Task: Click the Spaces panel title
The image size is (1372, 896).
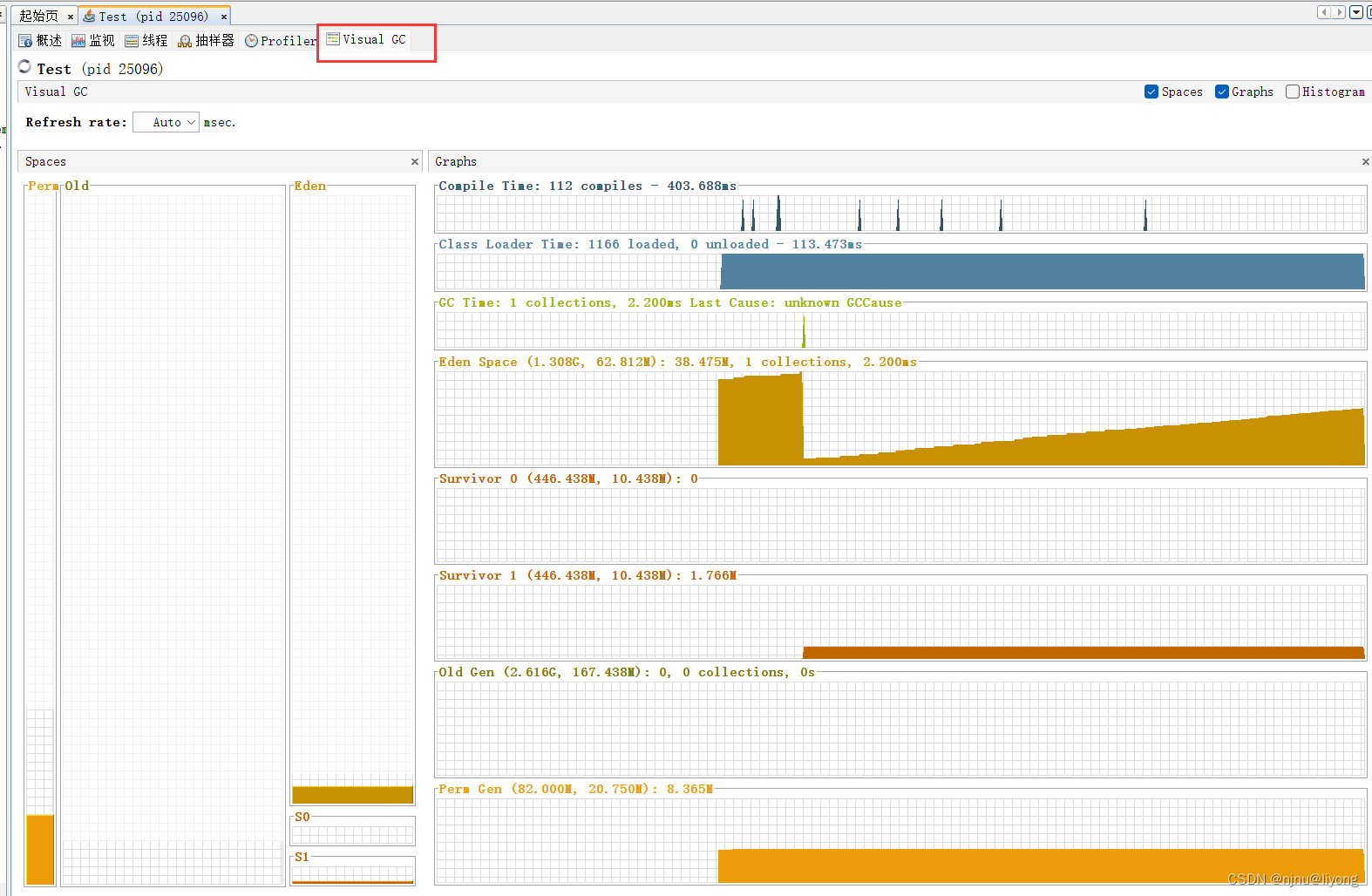Action: 45,161
